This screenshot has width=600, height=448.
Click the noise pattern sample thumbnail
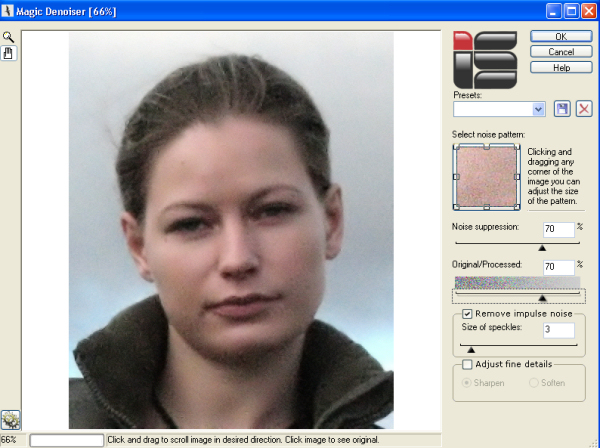click(x=486, y=177)
